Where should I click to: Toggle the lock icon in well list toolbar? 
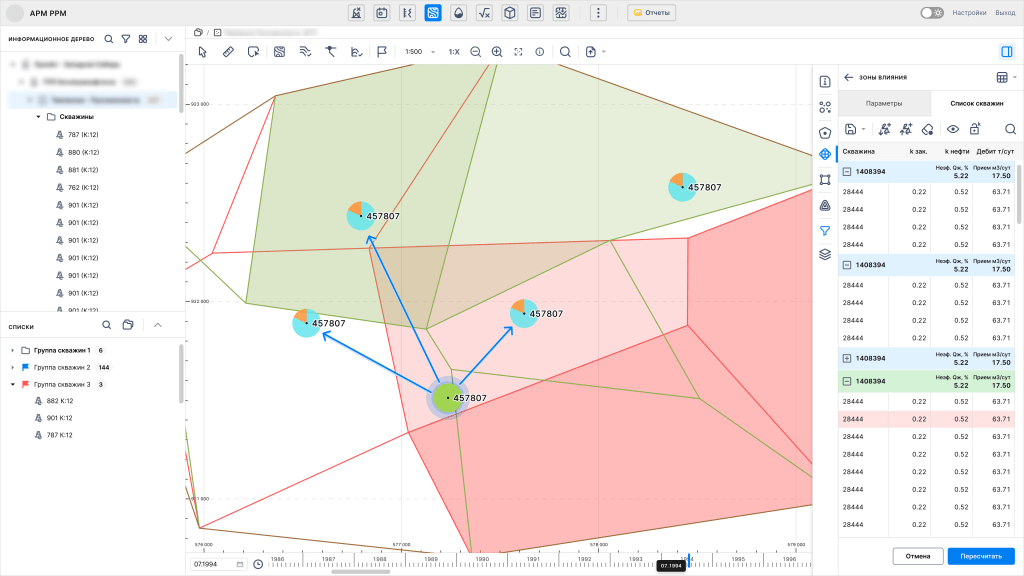pos(975,128)
